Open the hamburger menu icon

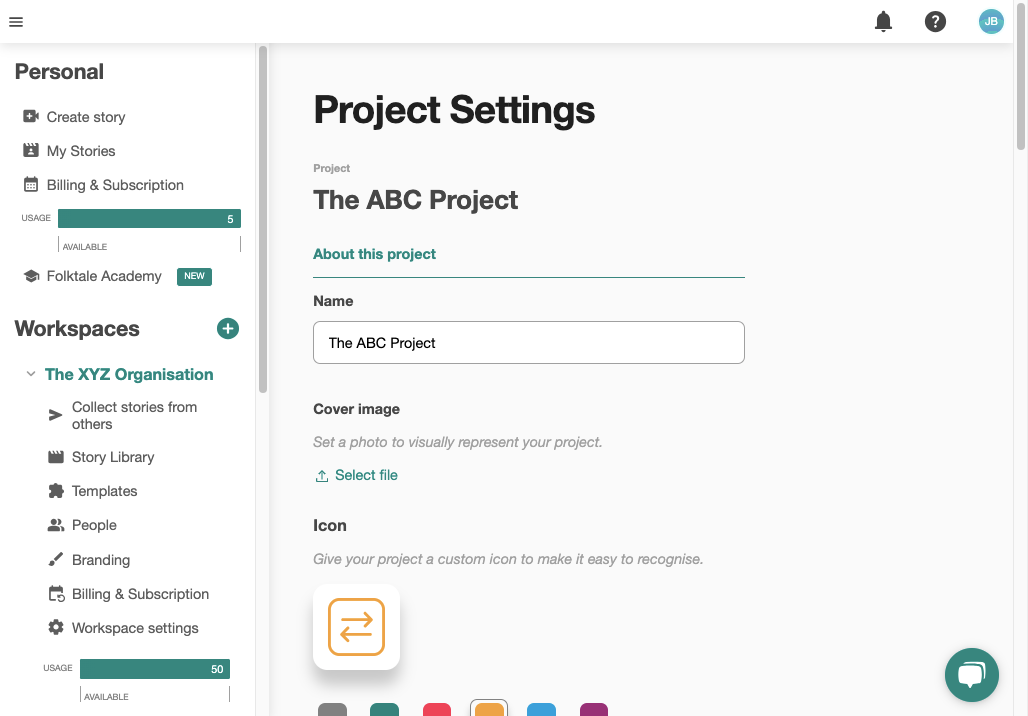point(16,22)
